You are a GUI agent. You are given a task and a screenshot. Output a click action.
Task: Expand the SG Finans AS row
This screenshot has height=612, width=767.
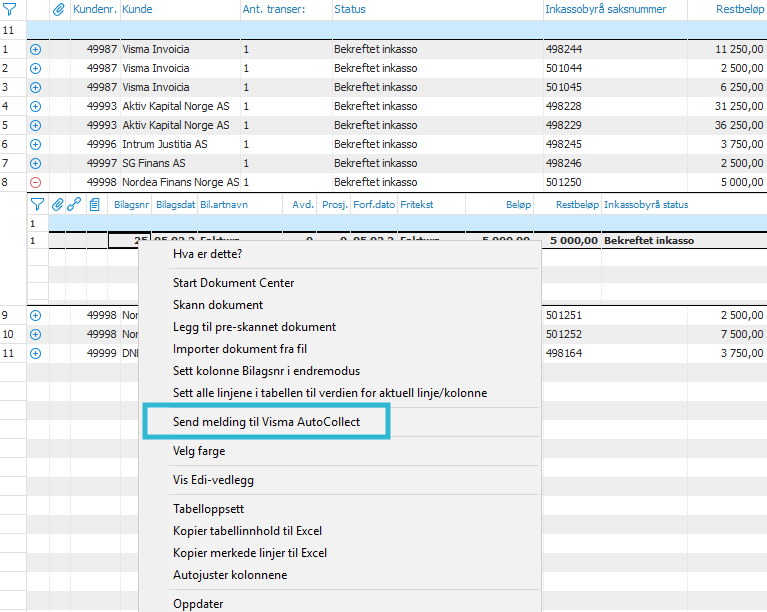[35, 163]
